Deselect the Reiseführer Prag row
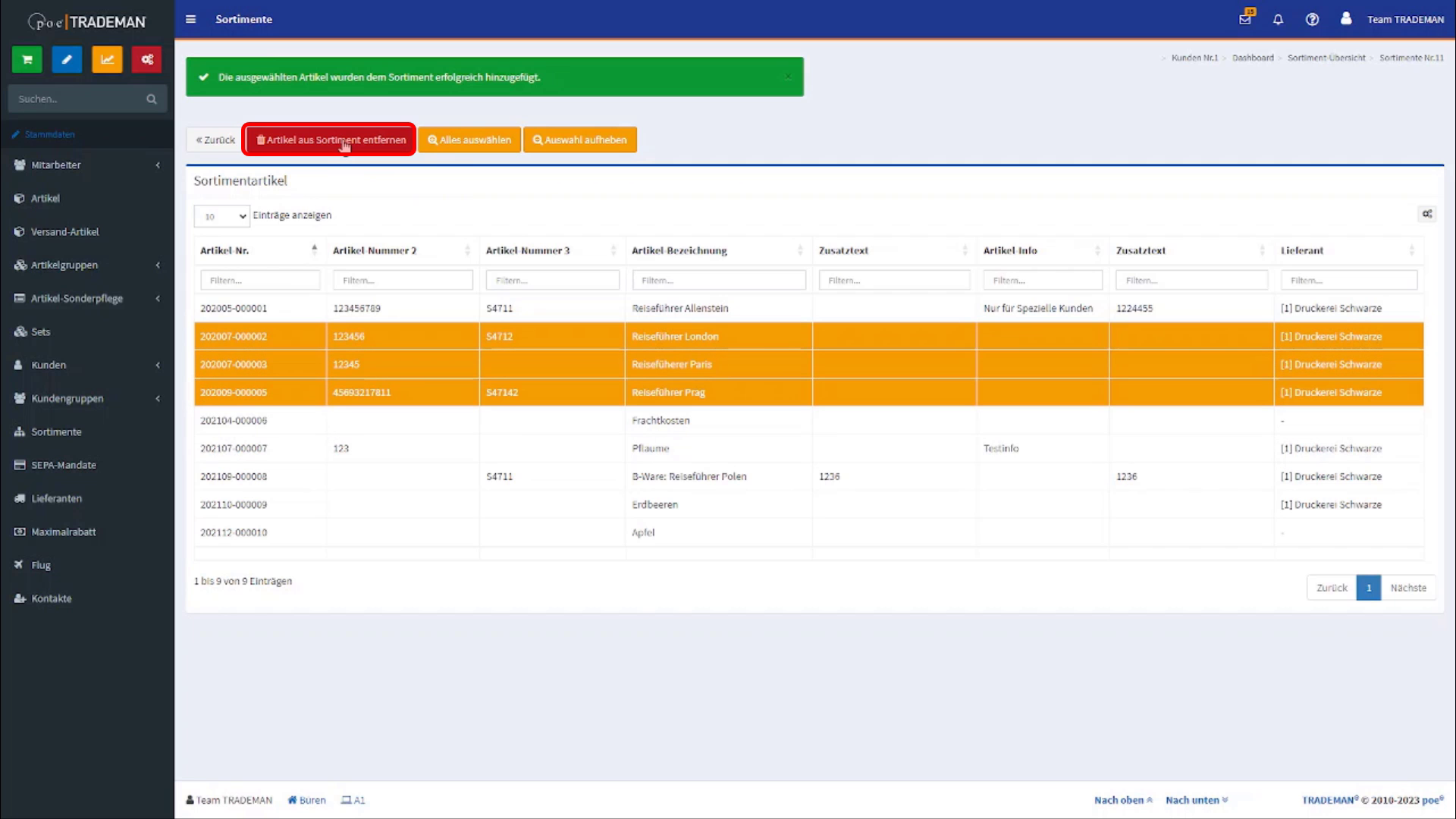Viewport: 1456px width, 819px height. pos(808,393)
